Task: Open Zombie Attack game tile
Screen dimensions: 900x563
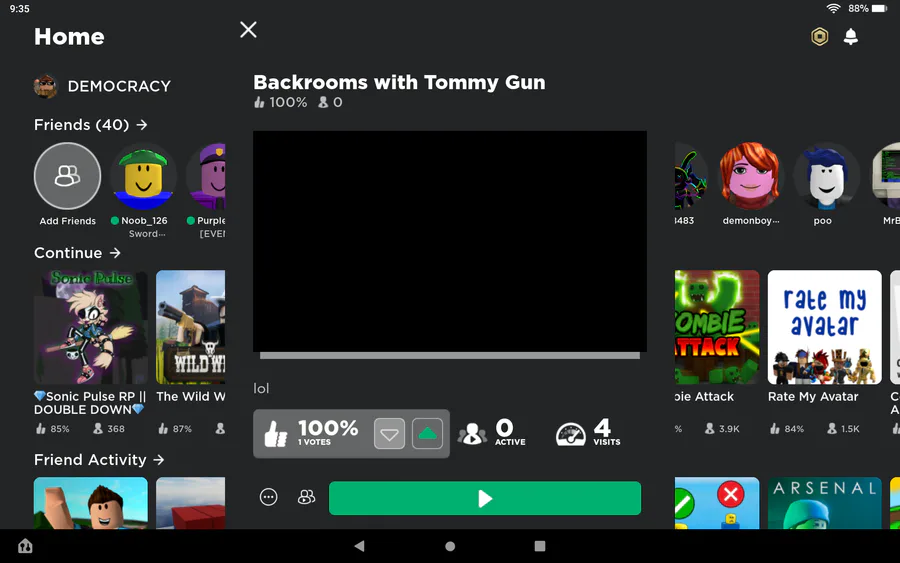Action: 717,327
